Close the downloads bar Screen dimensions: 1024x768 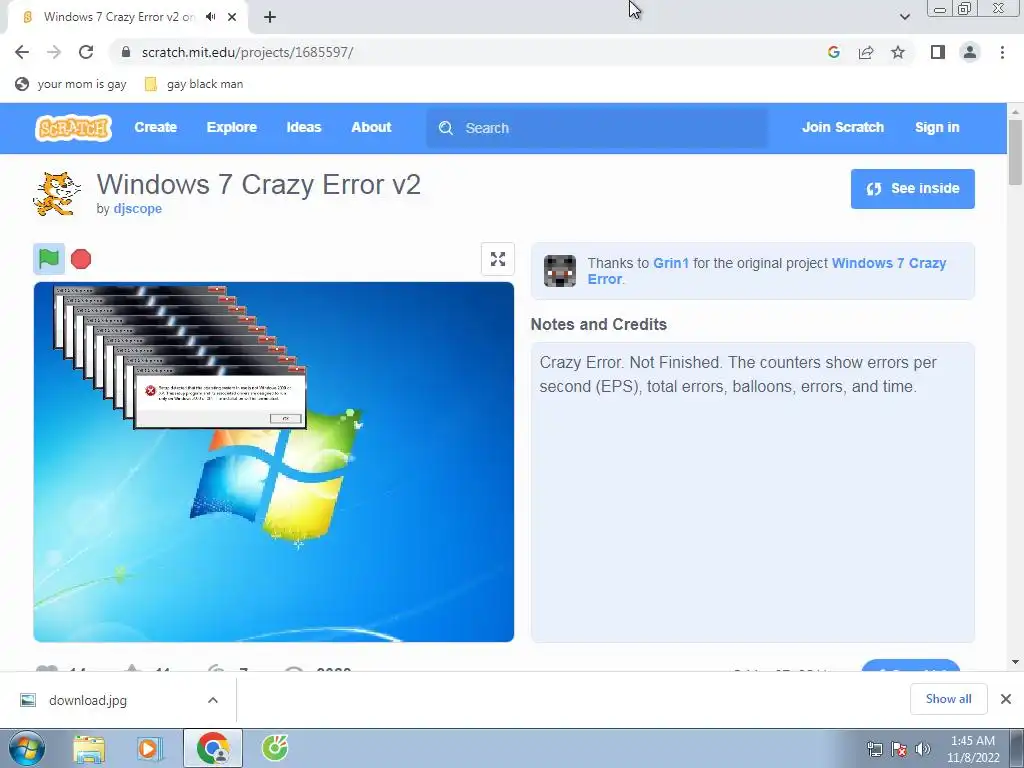point(1006,699)
